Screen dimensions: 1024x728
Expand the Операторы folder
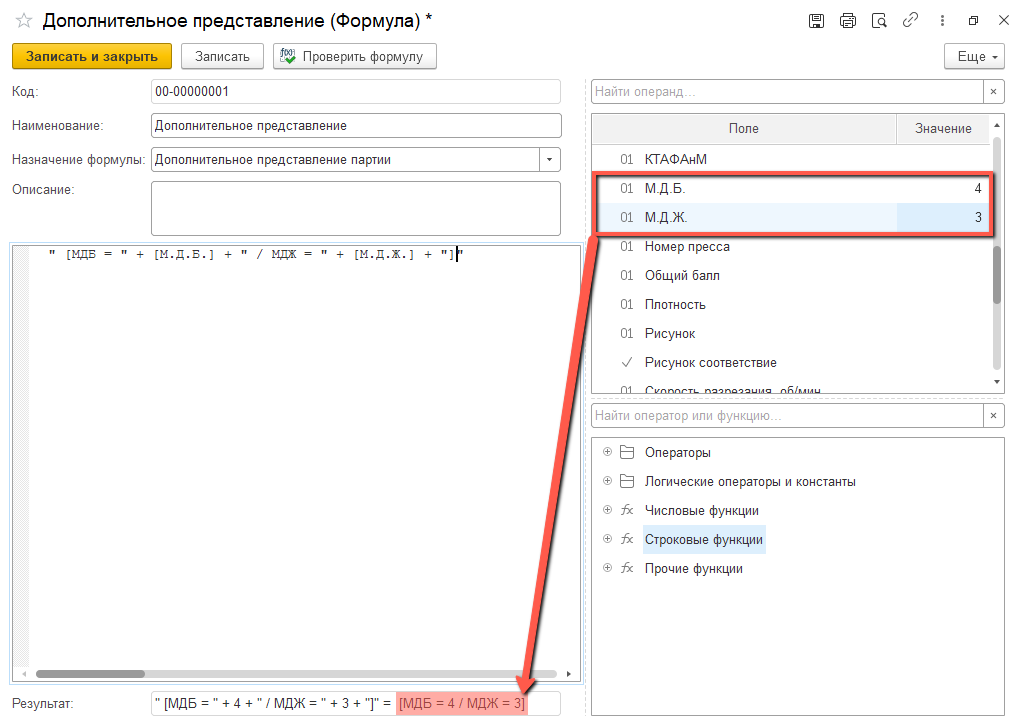(x=607, y=452)
